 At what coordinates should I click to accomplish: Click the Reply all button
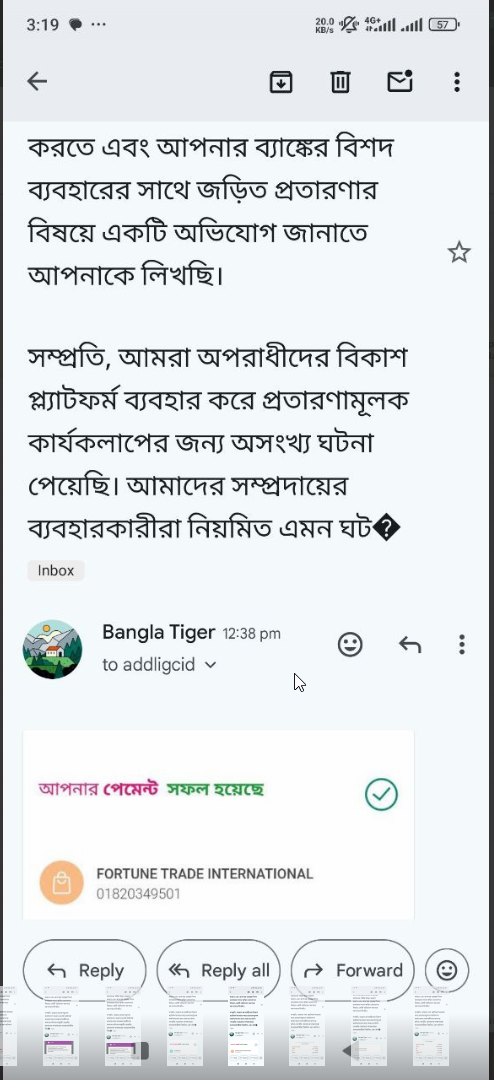[218, 970]
